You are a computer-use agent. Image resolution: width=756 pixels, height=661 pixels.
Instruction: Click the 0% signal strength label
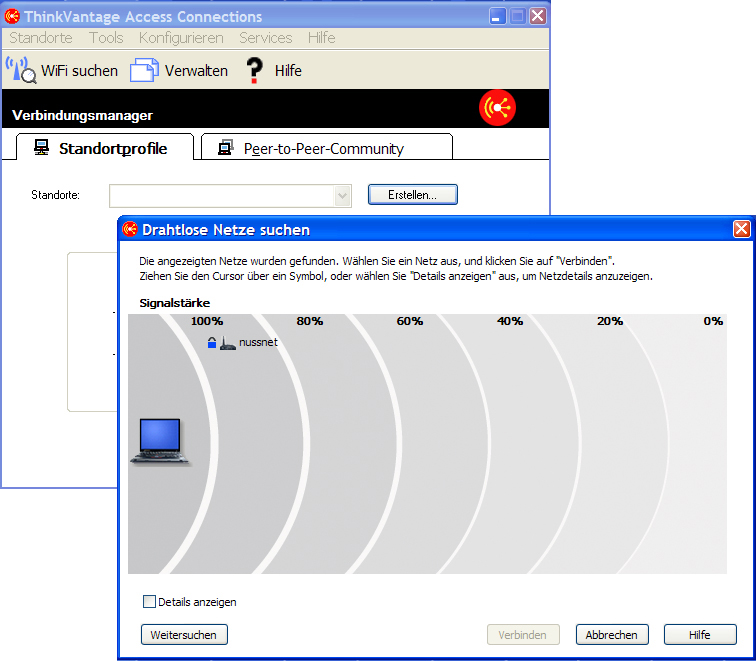pos(713,321)
